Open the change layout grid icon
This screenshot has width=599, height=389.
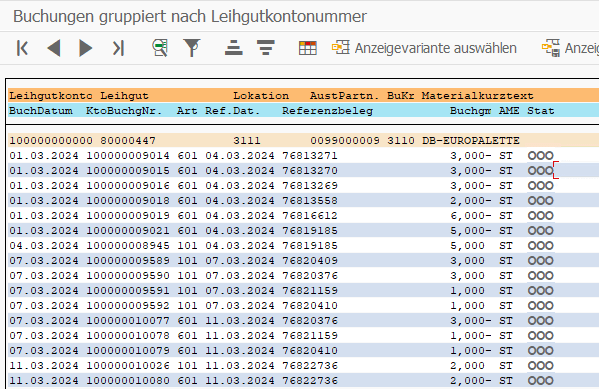[x=308, y=48]
